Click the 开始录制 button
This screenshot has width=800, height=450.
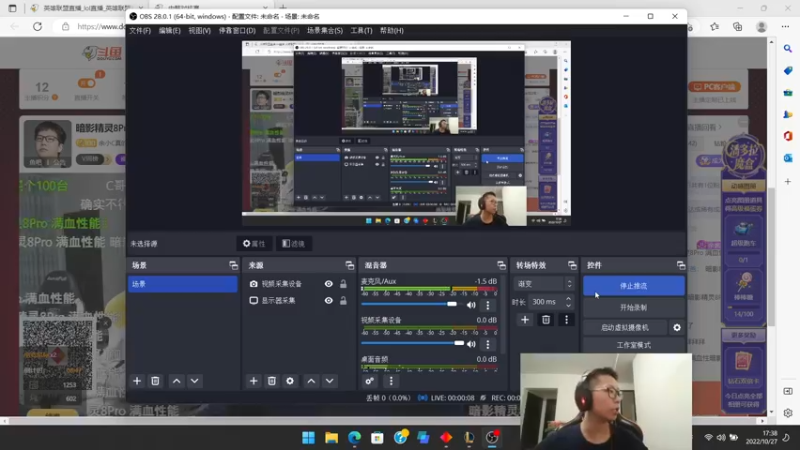(x=634, y=308)
